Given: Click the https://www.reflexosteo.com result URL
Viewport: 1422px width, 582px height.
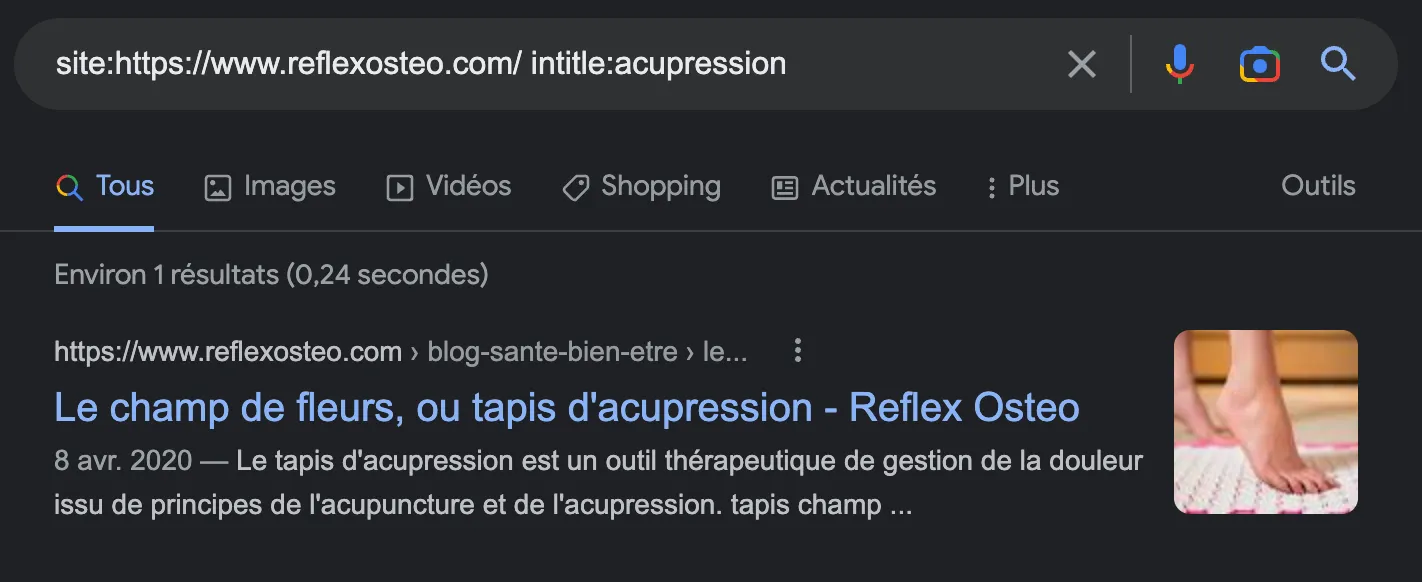Looking at the screenshot, I should 228,352.
